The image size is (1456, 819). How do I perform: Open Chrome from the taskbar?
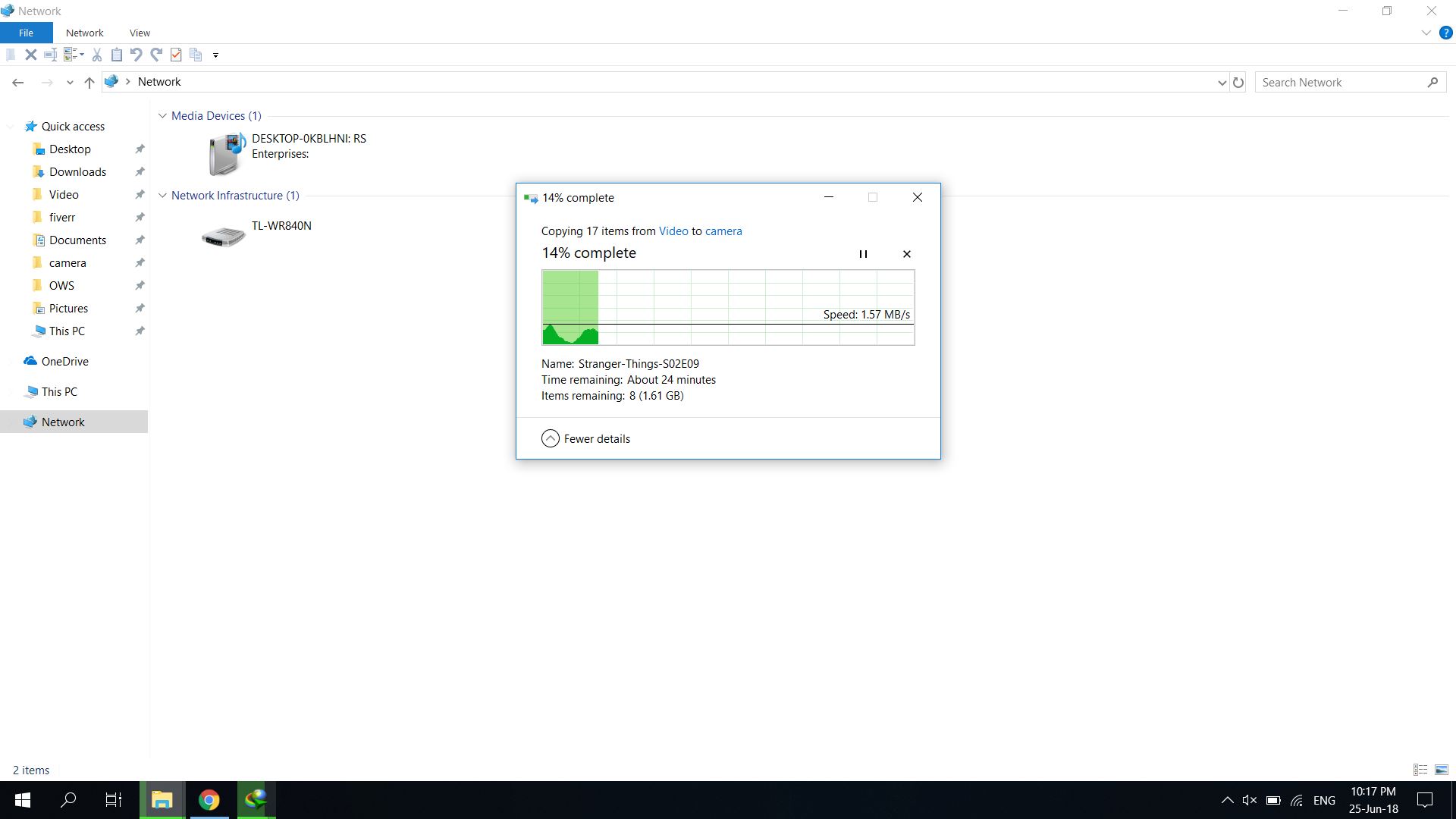[x=209, y=800]
